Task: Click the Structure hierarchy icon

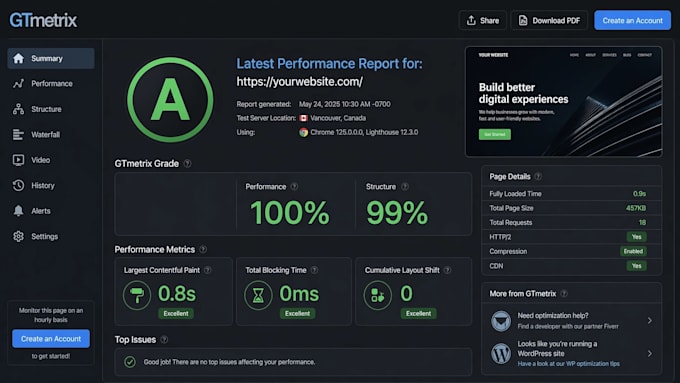Action: click(x=18, y=109)
